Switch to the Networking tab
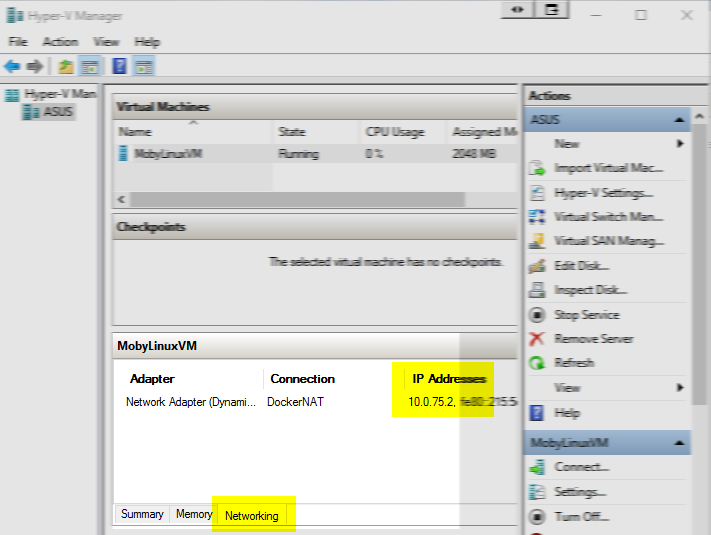The image size is (711, 535). [x=251, y=515]
